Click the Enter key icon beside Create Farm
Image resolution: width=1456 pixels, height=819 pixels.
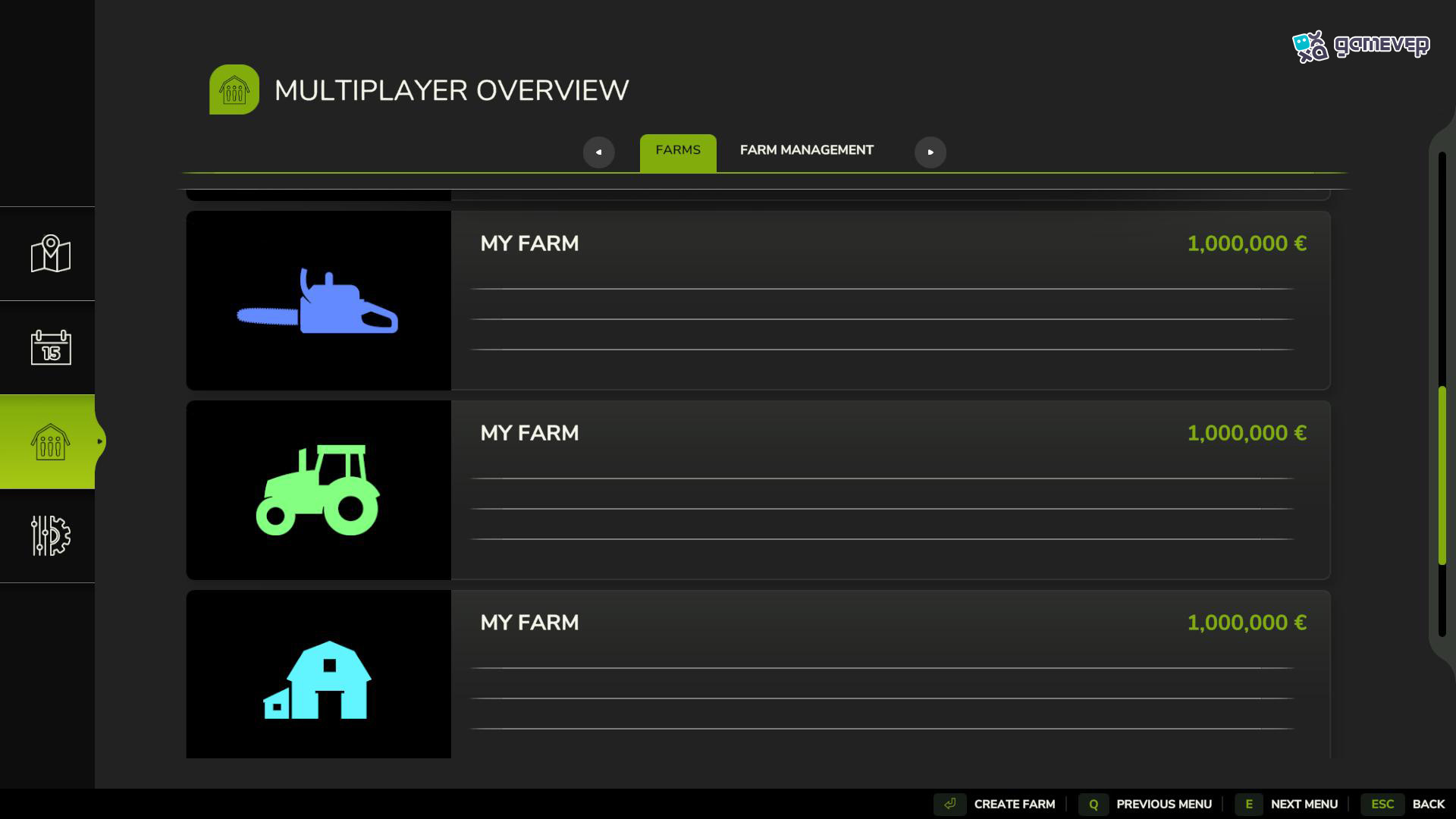coord(949,804)
